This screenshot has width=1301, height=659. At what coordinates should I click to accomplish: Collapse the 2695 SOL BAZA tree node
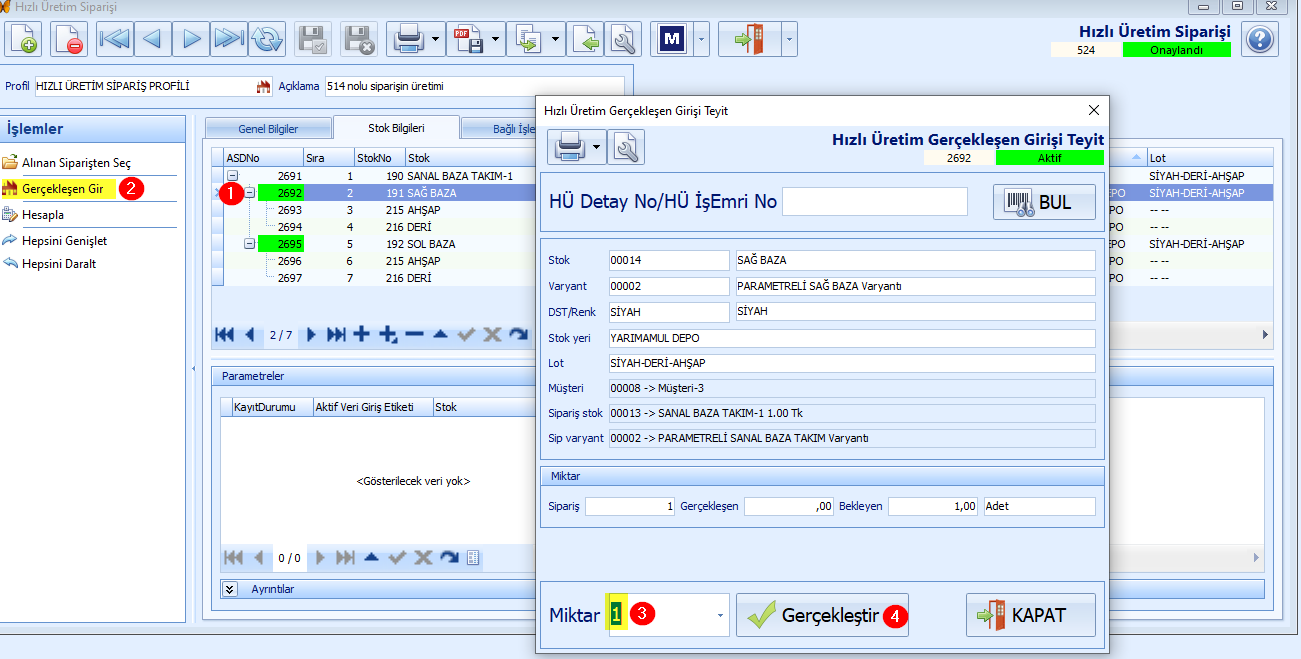250,244
